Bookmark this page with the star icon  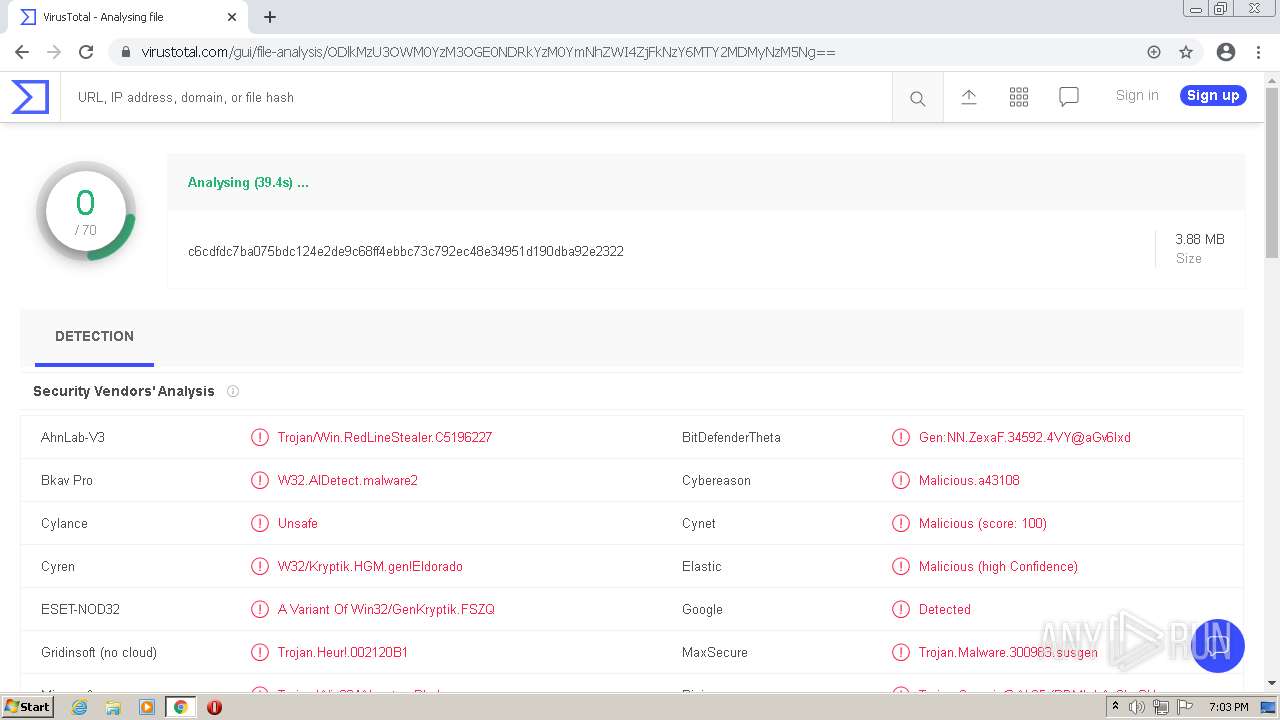(x=1186, y=52)
